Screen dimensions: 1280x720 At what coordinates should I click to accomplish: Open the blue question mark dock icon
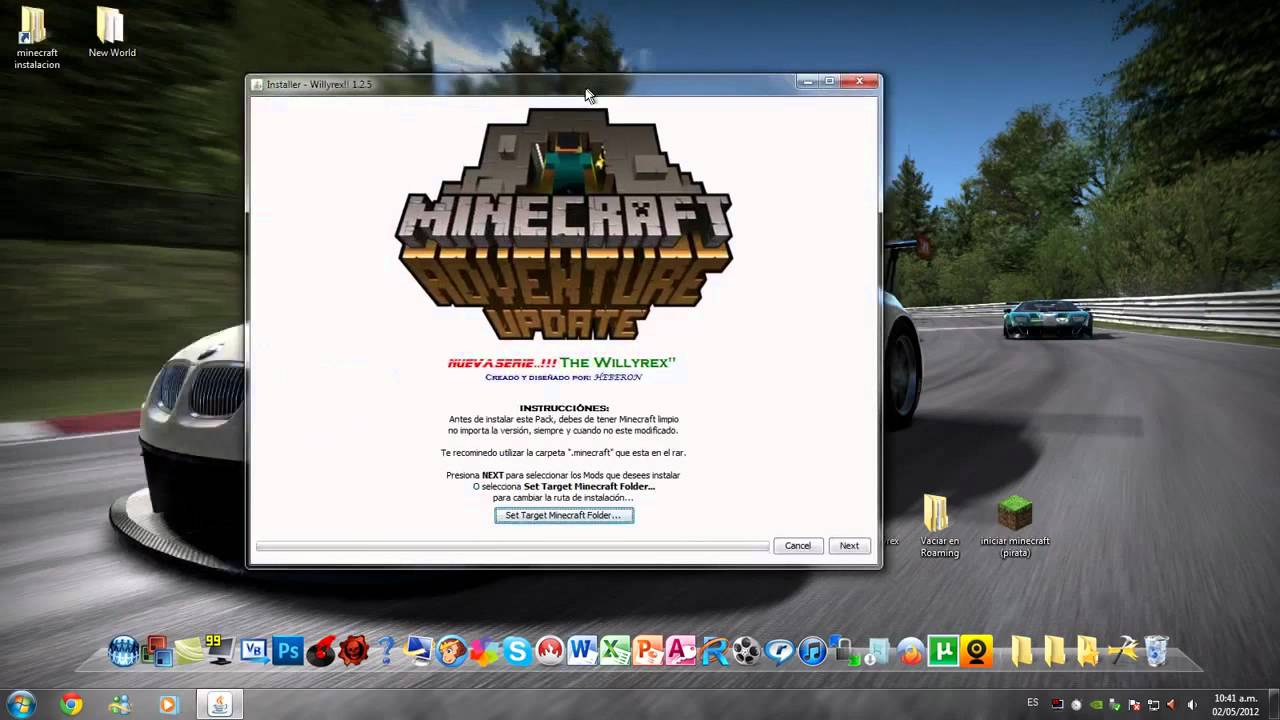(387, 652)
